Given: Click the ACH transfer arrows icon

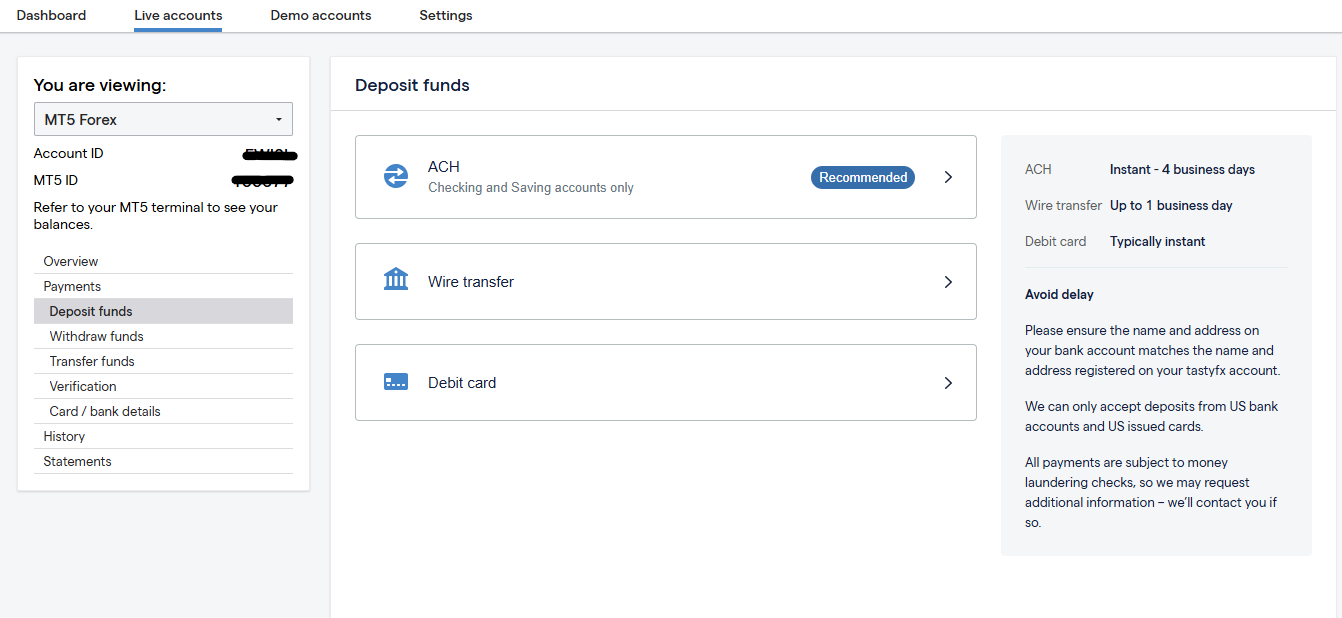Looking at the screenshot, I should point(396,177).
